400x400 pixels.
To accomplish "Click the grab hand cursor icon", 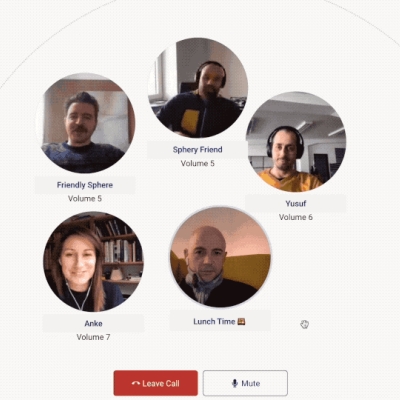I will coord(304,324).
